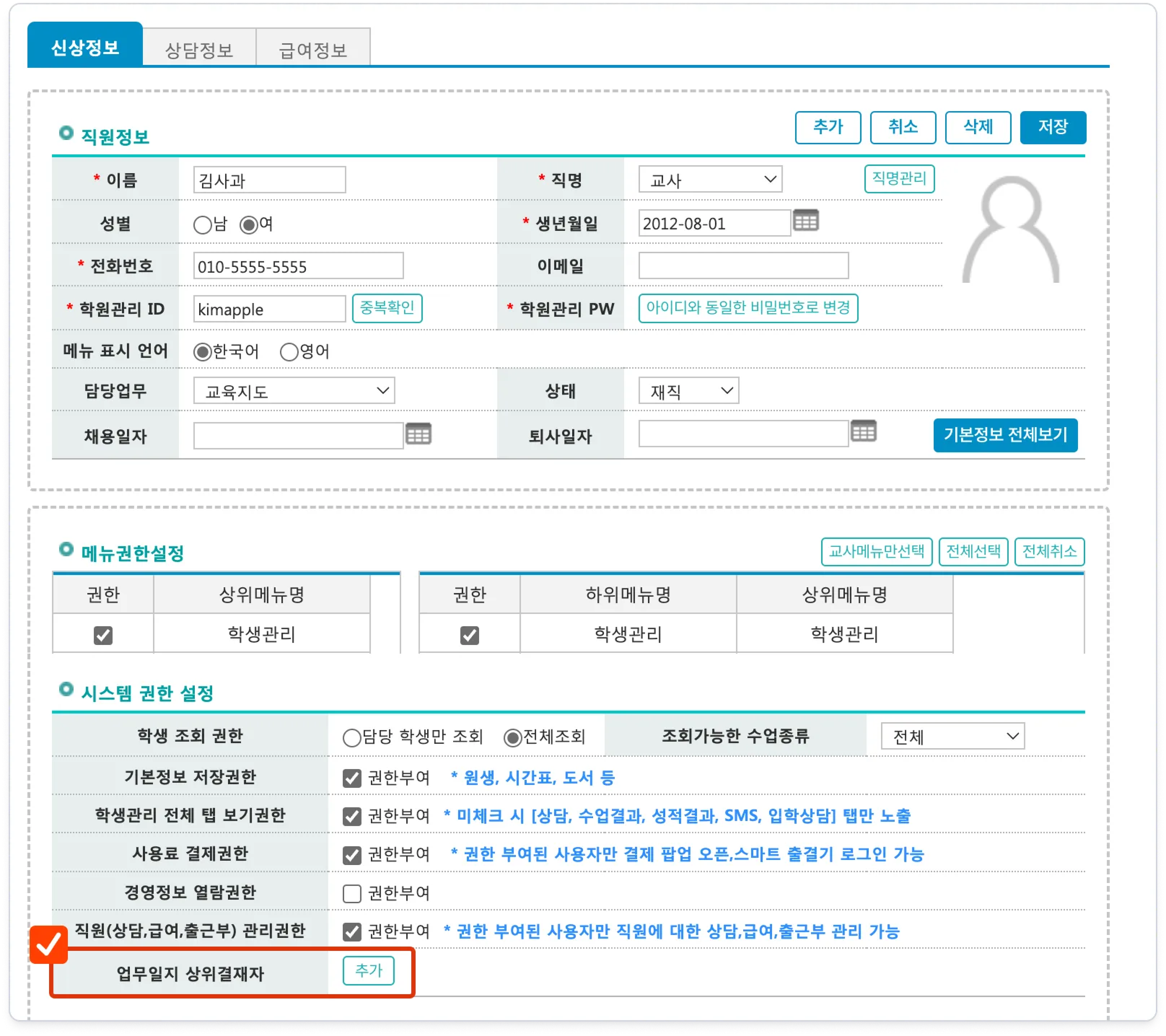Enable 경영정보 열람권한 checkbox
The height and width of the screenshot is (1036, 1166).
352,893
